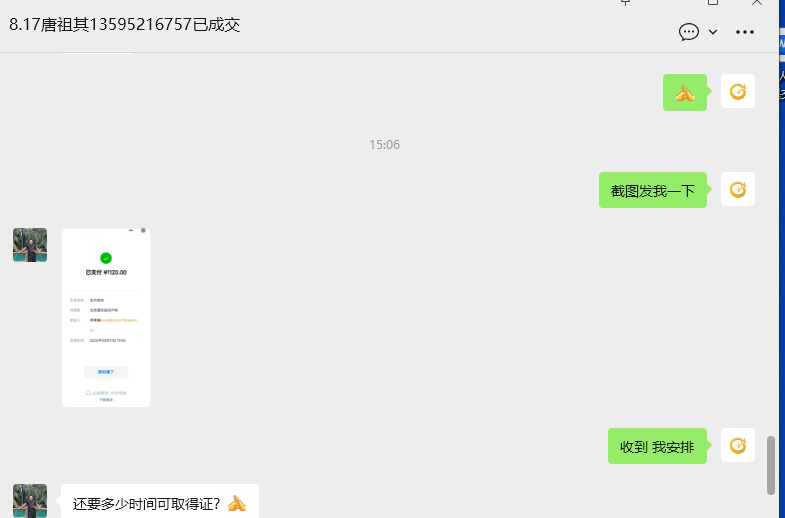
Task: Open own avatar beside 收到 我安排
Action: pyautogui.click(x=738, y=445)
